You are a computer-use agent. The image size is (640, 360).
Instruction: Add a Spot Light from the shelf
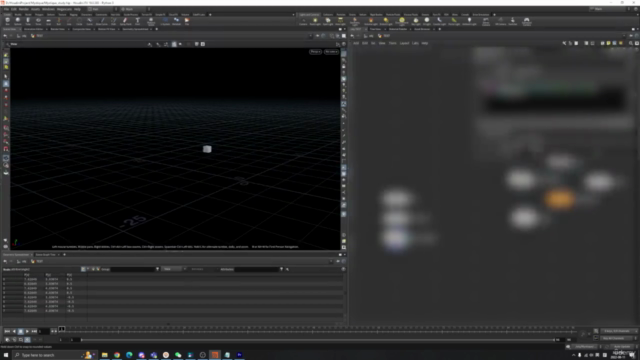pos(328,21)
